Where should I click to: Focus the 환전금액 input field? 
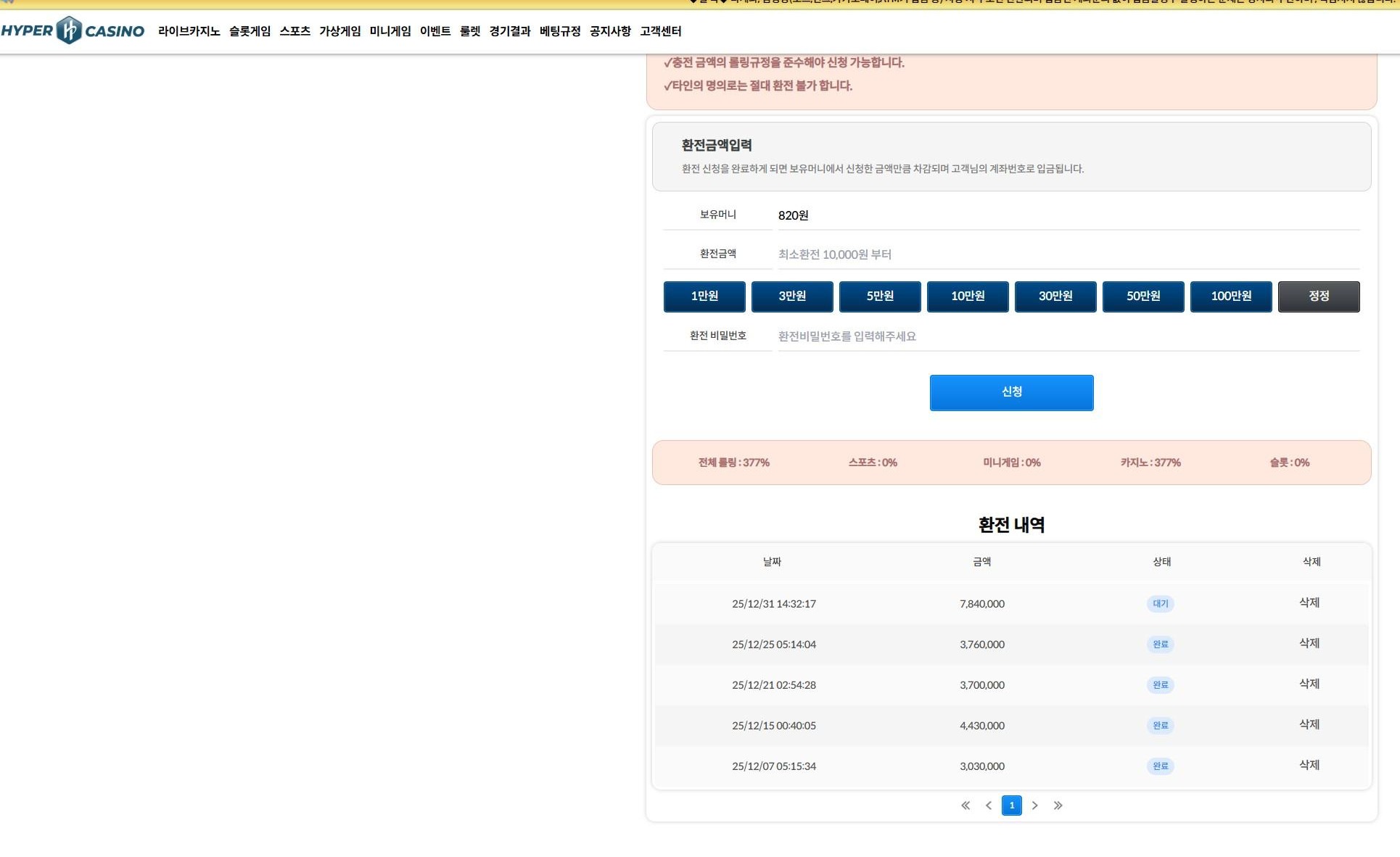(1068, 254)
